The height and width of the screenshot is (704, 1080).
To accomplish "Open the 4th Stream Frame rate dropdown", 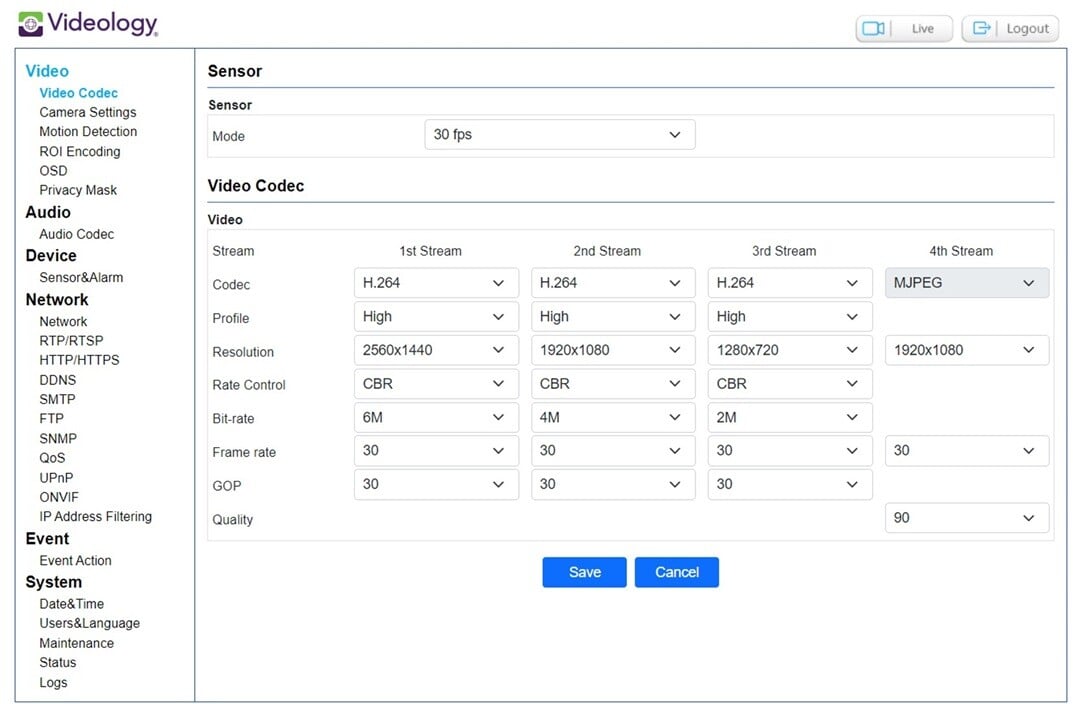I will click(966, 451).
